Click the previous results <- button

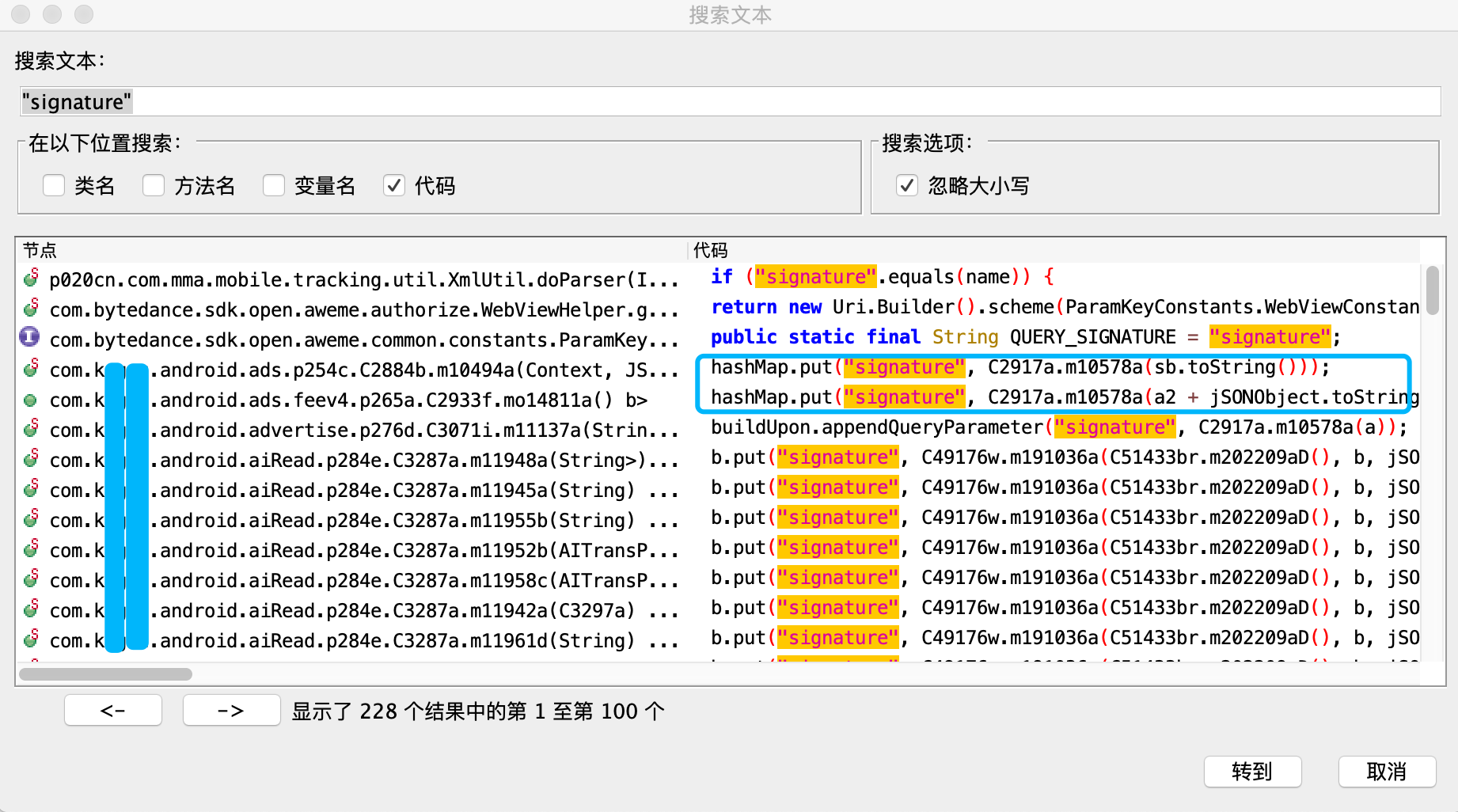[113, 710]
